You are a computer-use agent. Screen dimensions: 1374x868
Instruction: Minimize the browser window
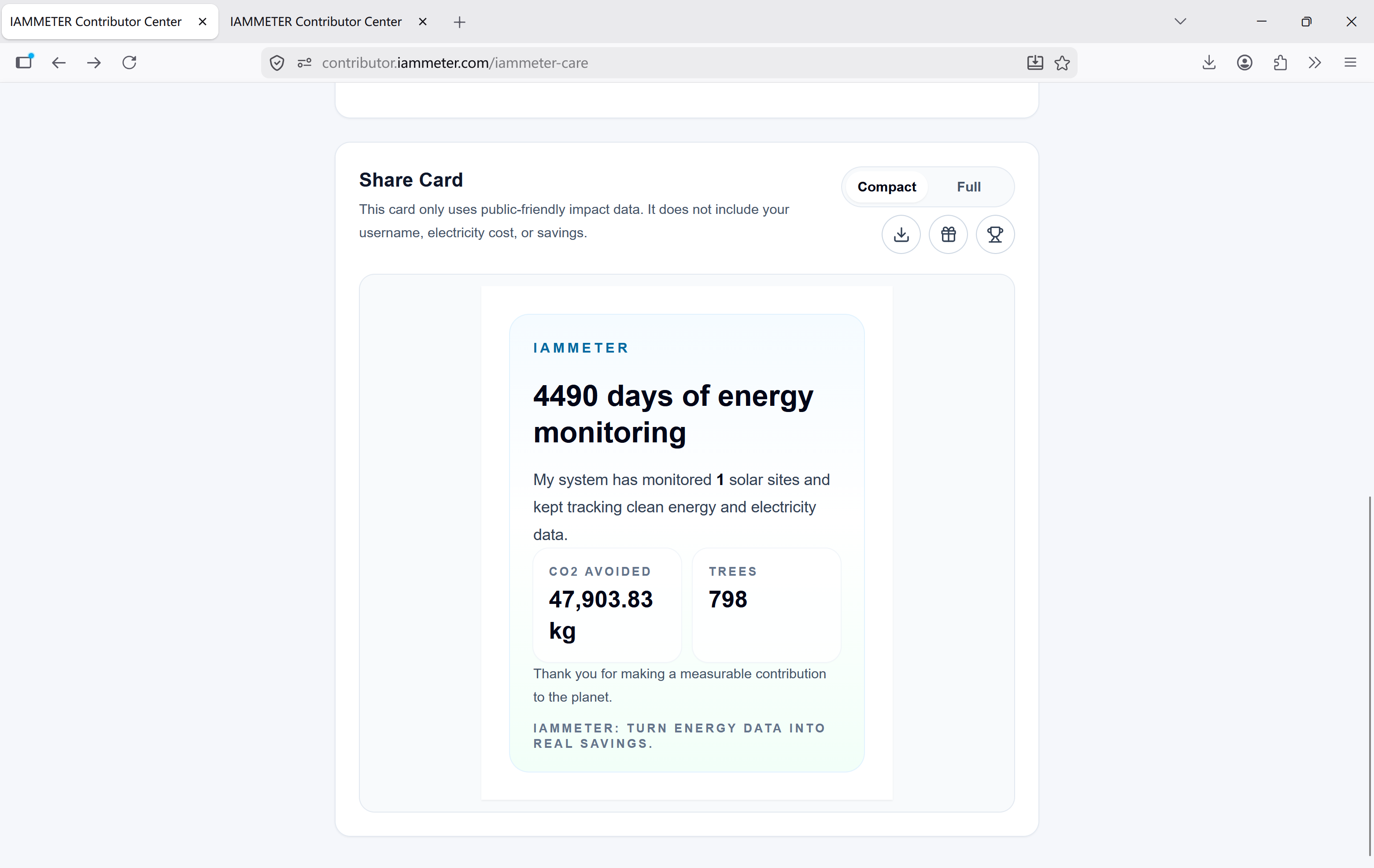tap(1262, 22)
